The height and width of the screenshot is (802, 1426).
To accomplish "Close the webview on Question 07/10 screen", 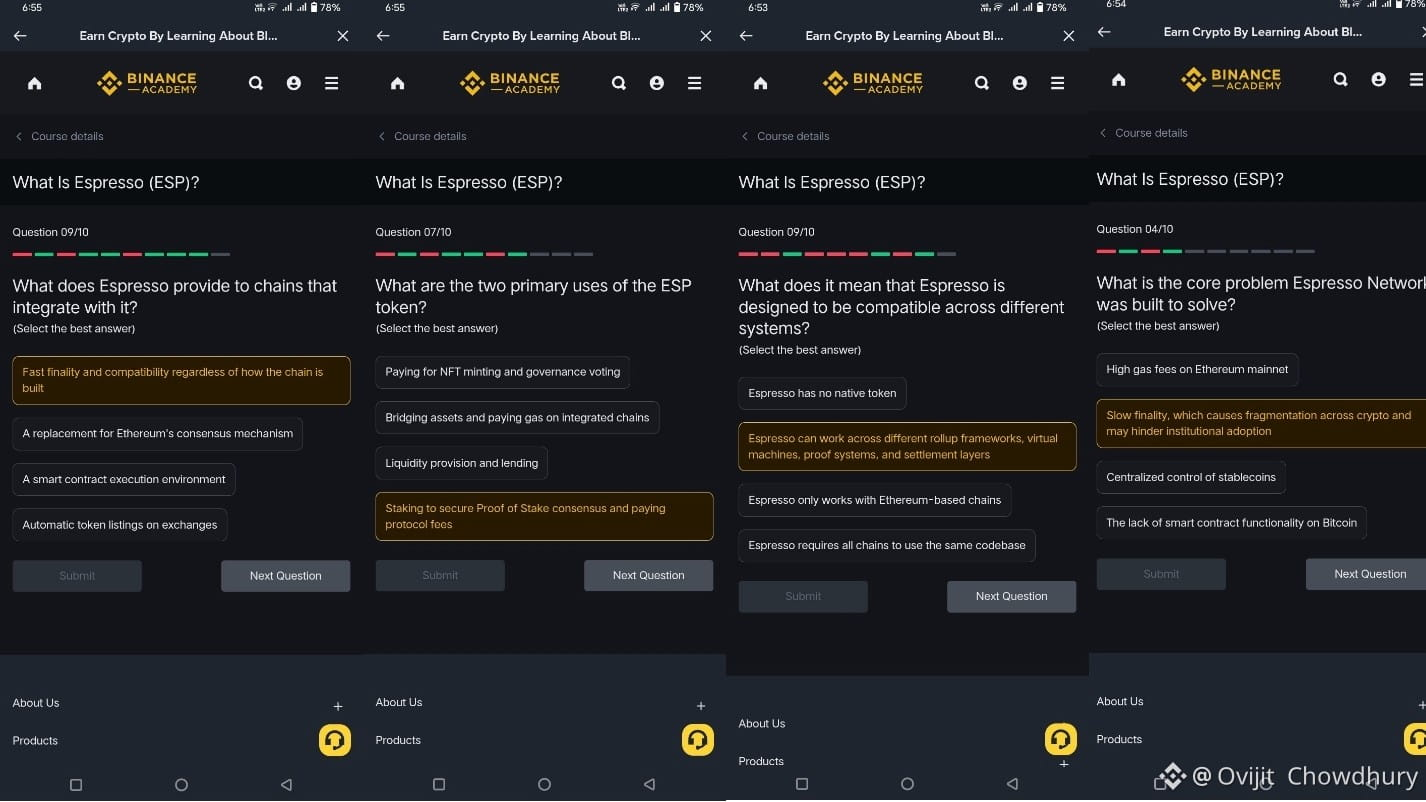I will click(706, 36).
